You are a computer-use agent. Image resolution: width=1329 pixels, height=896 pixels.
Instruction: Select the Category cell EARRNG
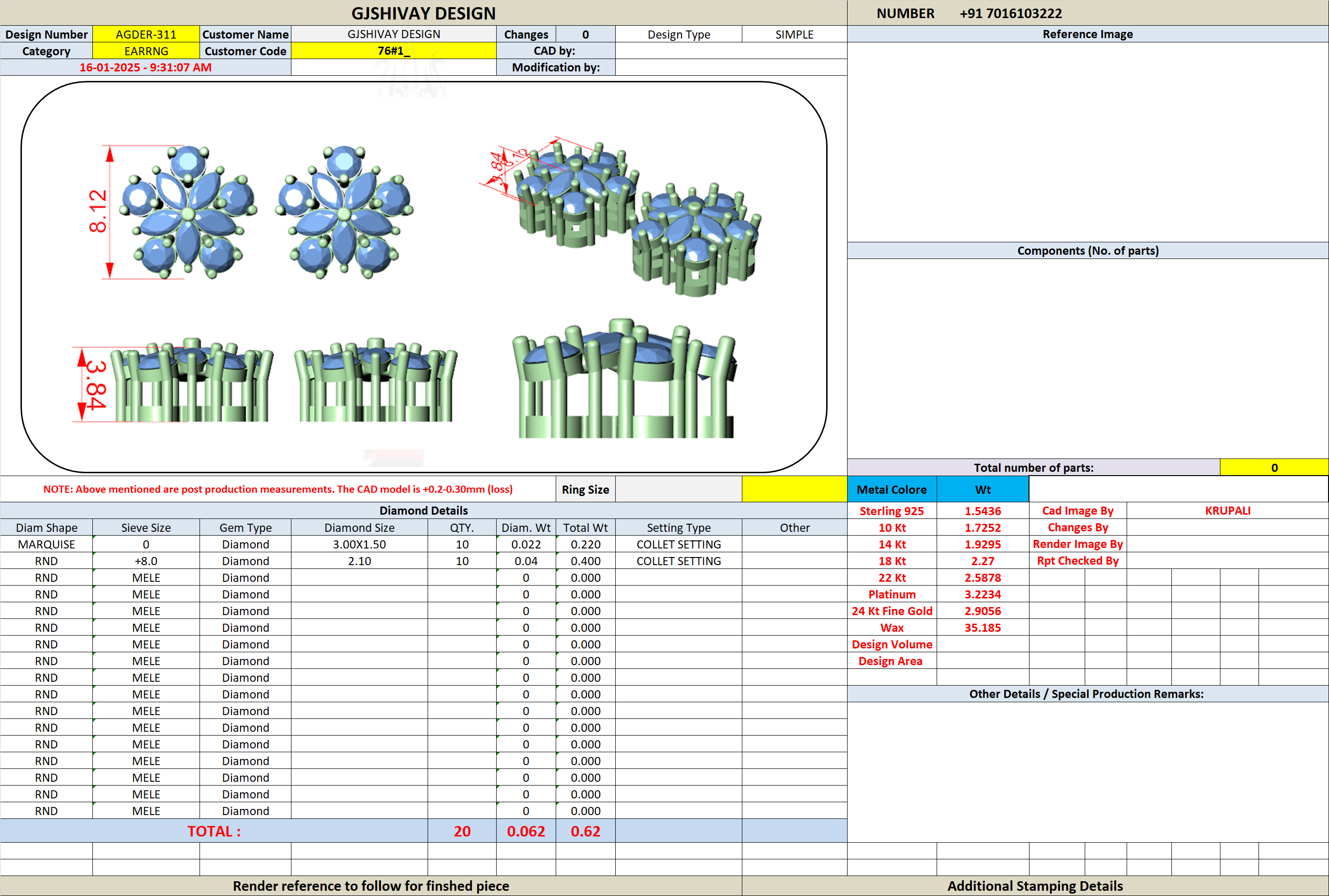pos(146,51)
